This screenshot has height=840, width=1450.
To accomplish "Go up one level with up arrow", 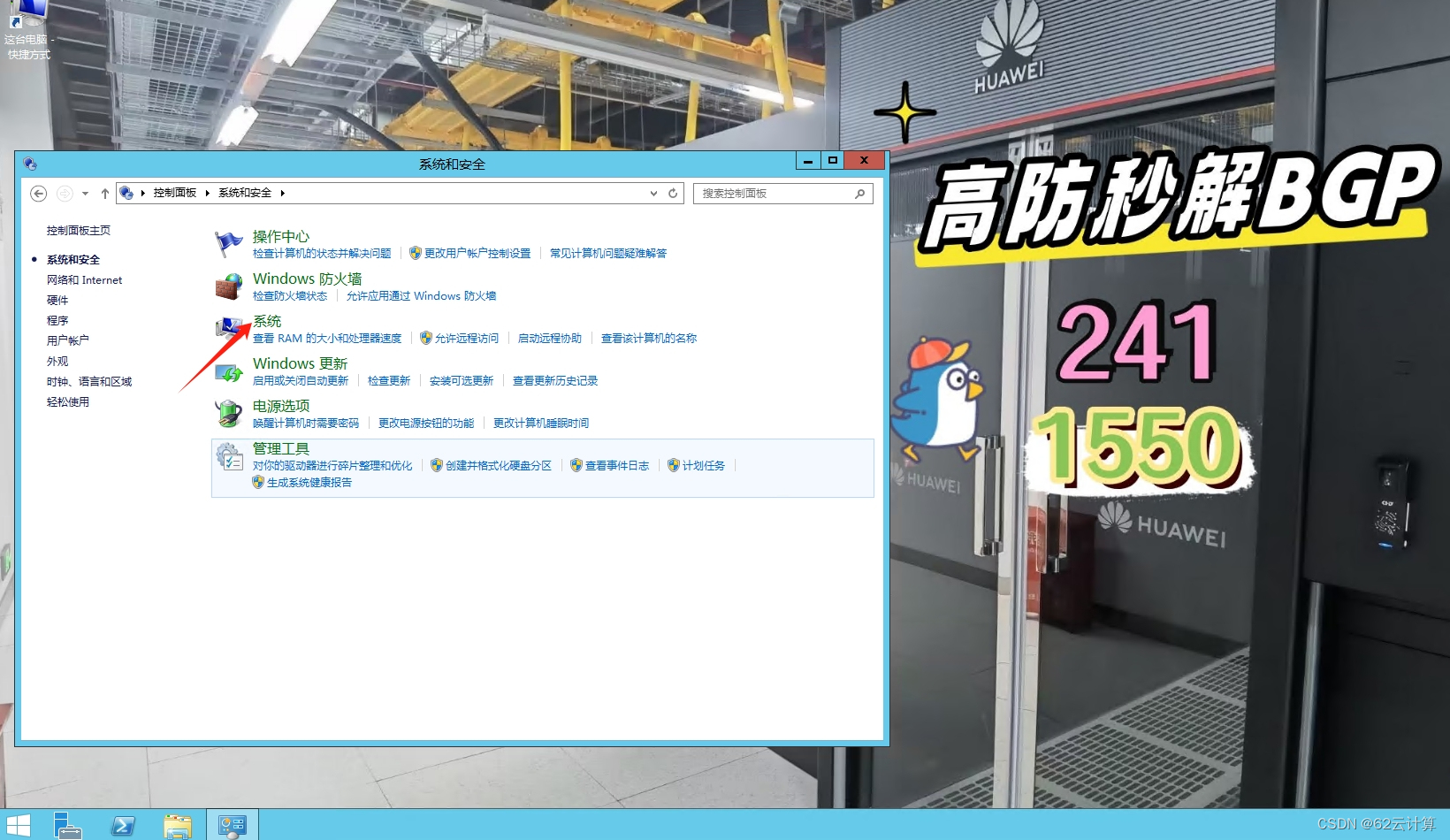I will click(x=105, y=193).
